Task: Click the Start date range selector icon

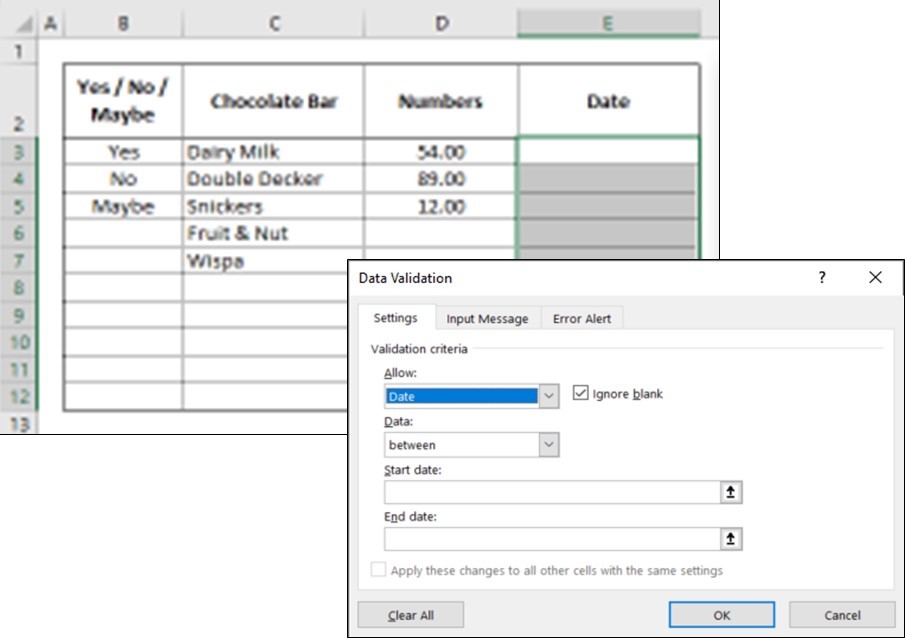Action: click(732, 493)
